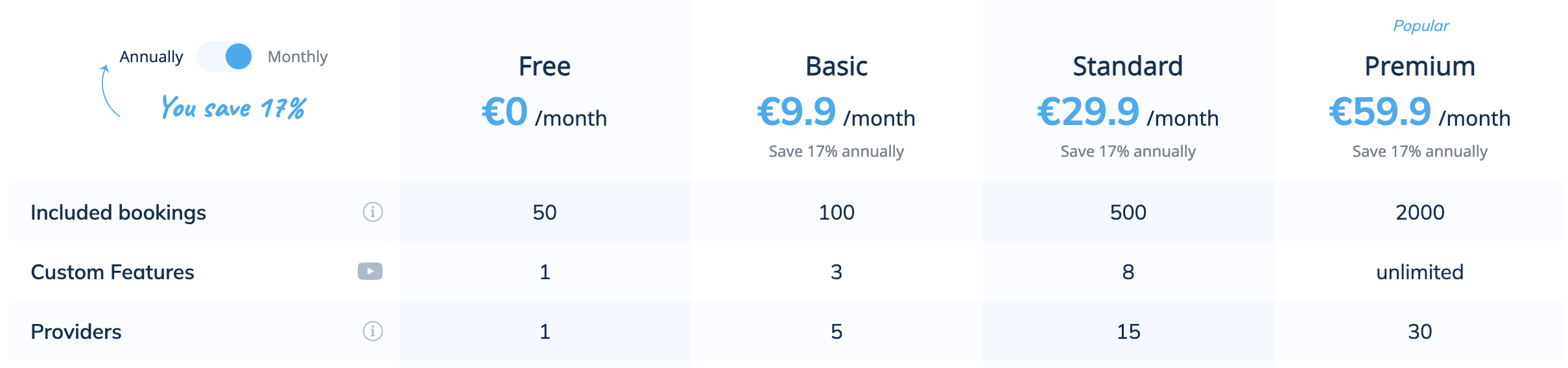The height and width of the screenshot is (368, 1568).
Task: Choose the Standard plan heading
Action: pyautogui.click(x=1128, y=67)
